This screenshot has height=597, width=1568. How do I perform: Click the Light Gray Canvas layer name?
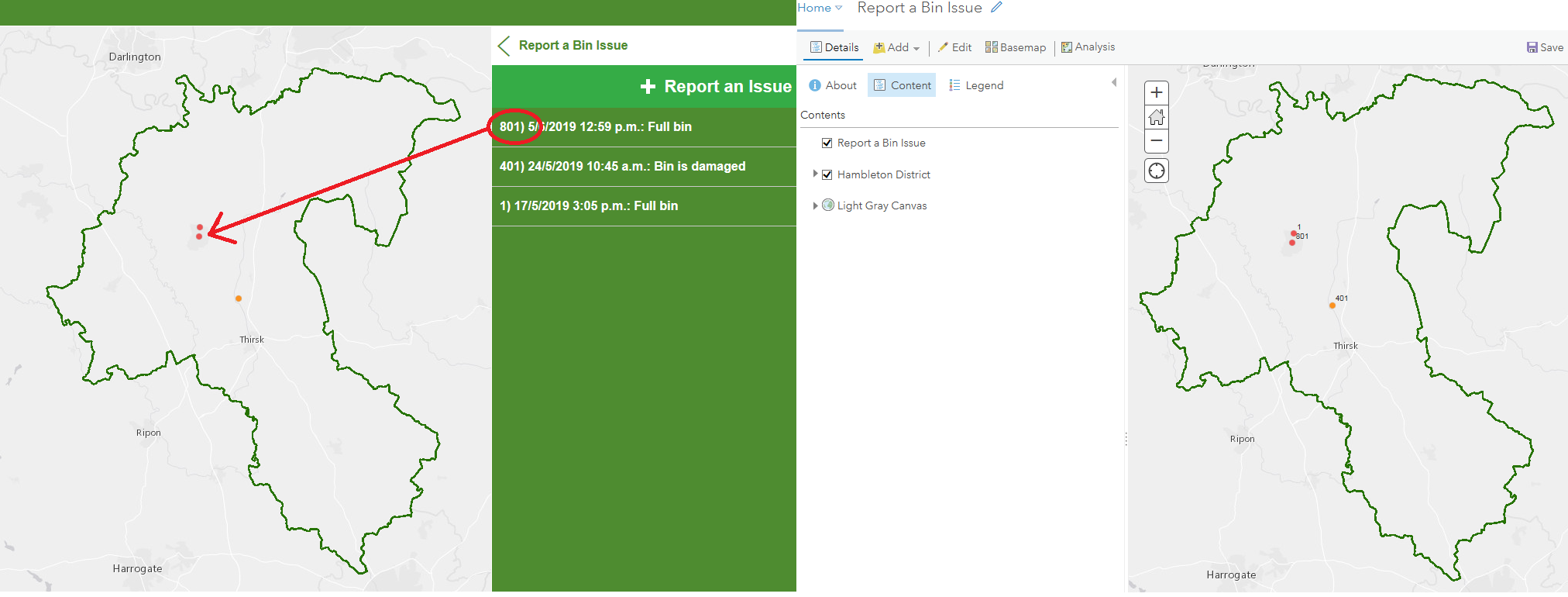pyautogui.click(x=882, y=205)
